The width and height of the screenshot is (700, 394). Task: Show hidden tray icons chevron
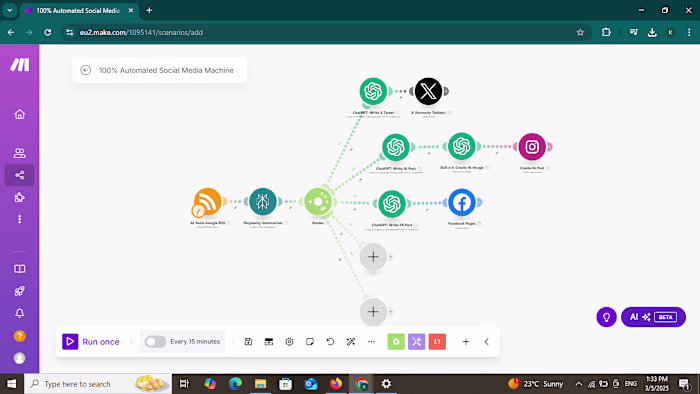579,384
